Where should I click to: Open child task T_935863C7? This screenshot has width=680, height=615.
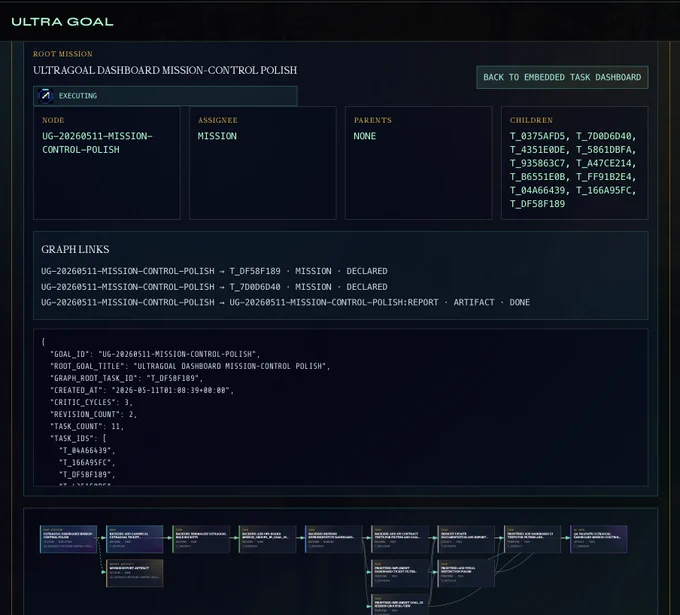[x=537, y=163]
